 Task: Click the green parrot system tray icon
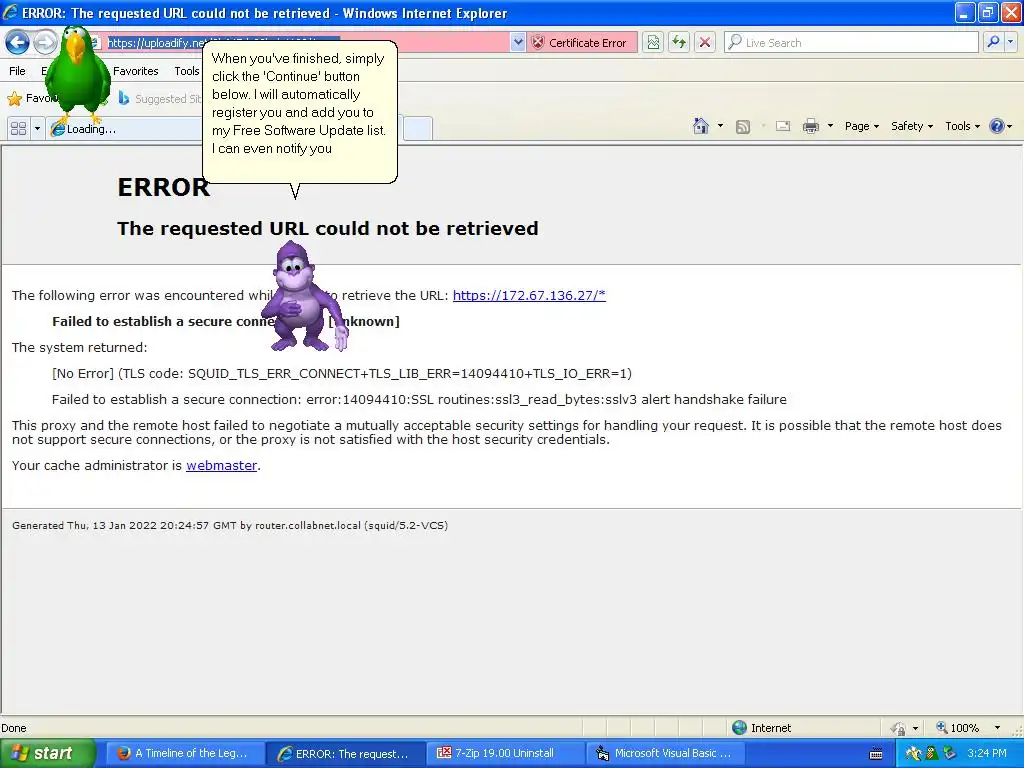click(x=932, y=754)
